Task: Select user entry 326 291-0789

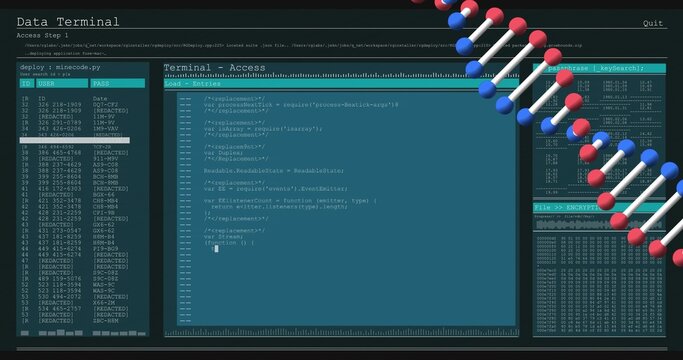Action: 59,123
